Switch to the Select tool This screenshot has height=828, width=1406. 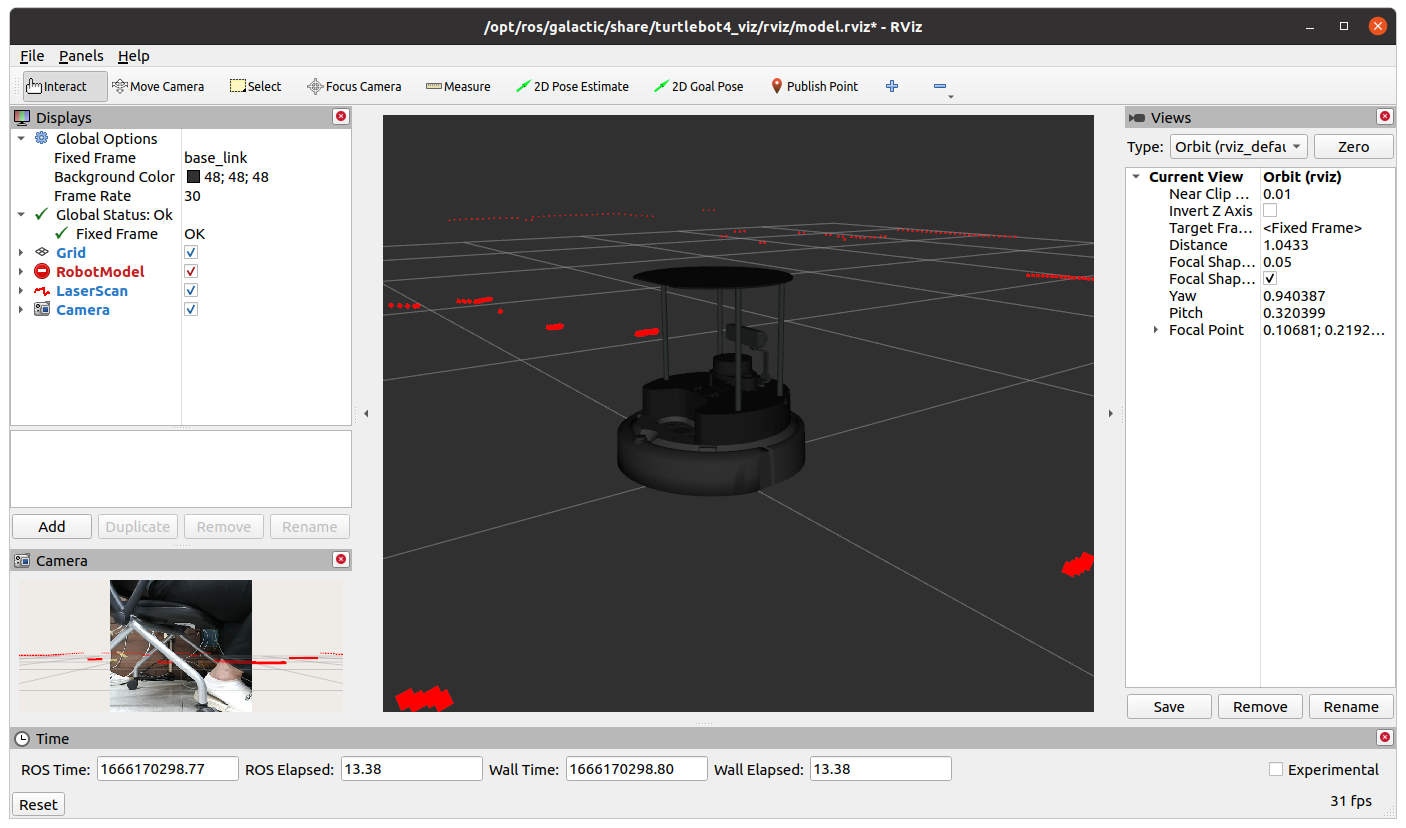point(255,86)
